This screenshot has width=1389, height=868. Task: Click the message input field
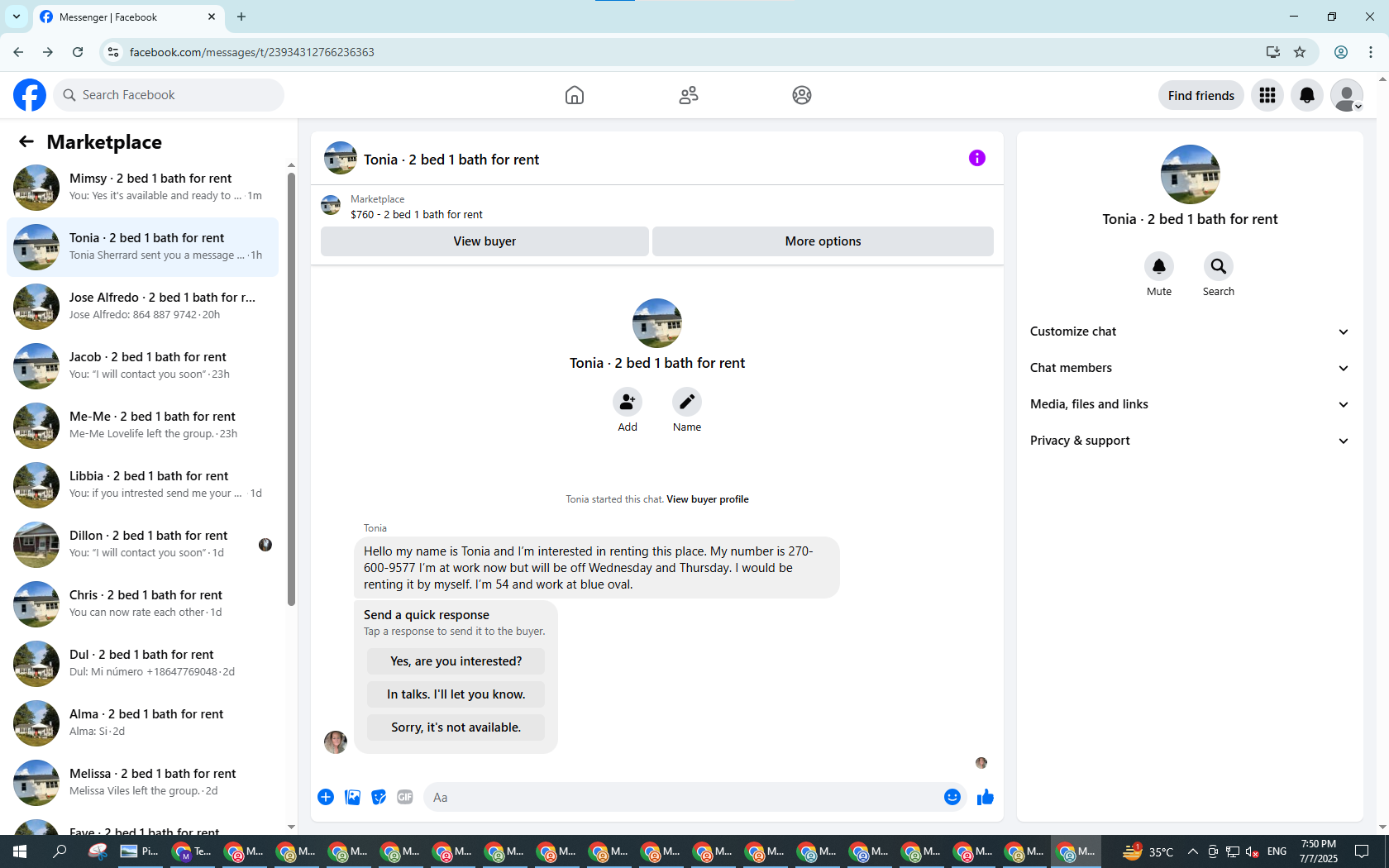coord(685,797)
